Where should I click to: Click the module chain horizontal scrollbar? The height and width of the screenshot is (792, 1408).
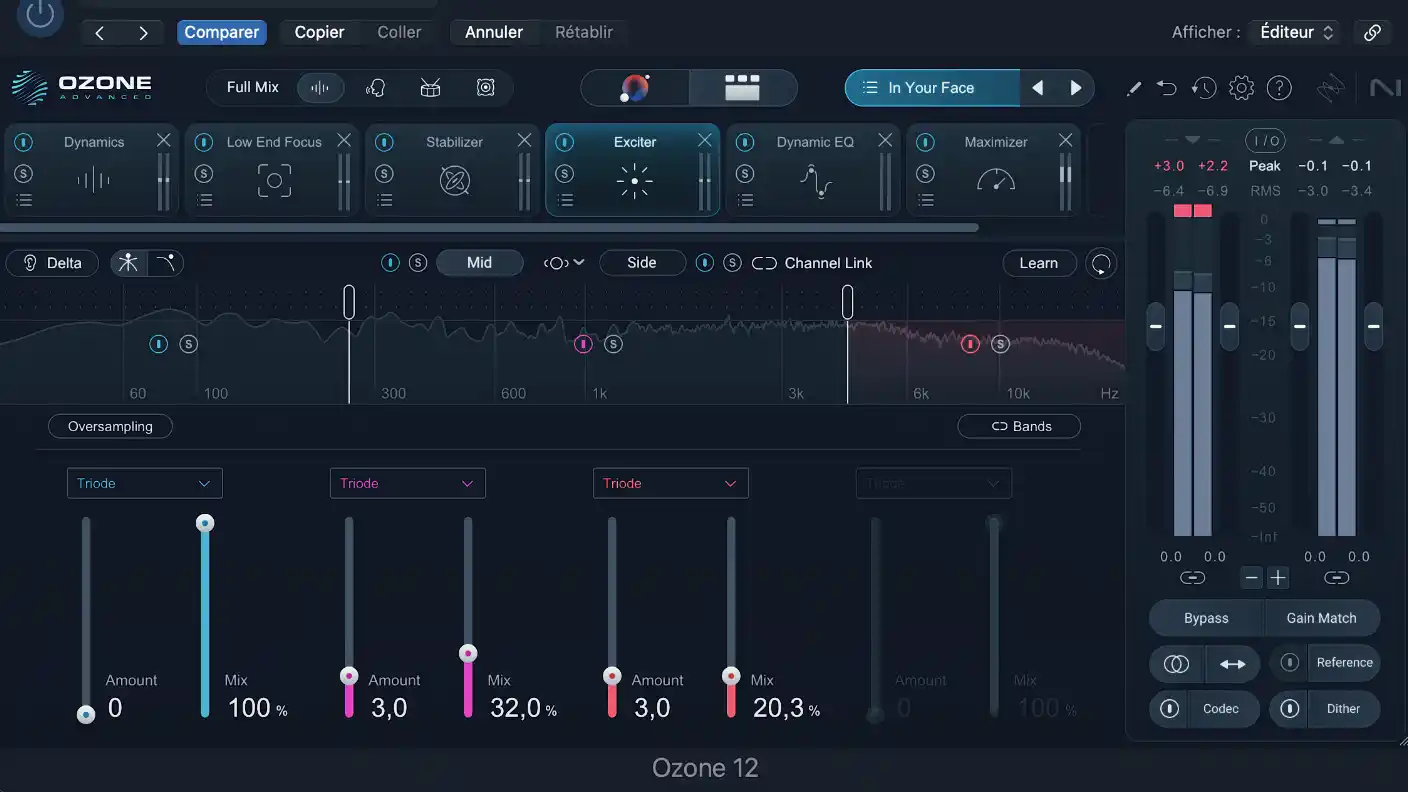coord(489,228)
